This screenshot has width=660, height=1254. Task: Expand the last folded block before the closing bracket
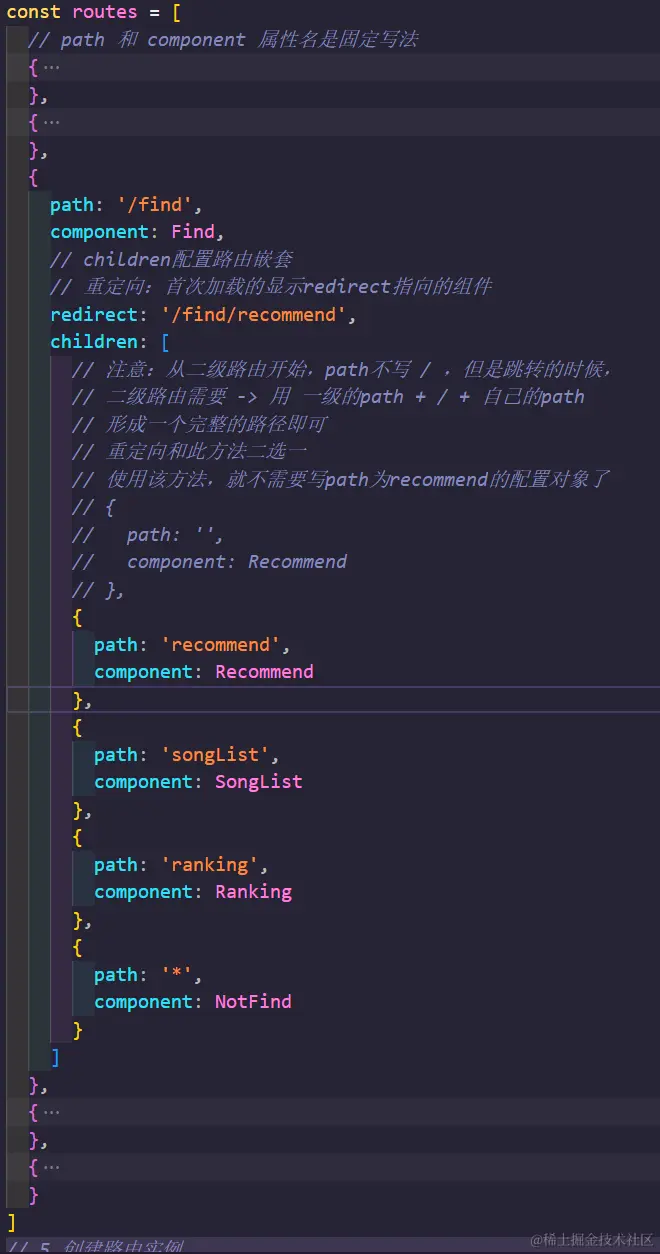click(51, 1167)
